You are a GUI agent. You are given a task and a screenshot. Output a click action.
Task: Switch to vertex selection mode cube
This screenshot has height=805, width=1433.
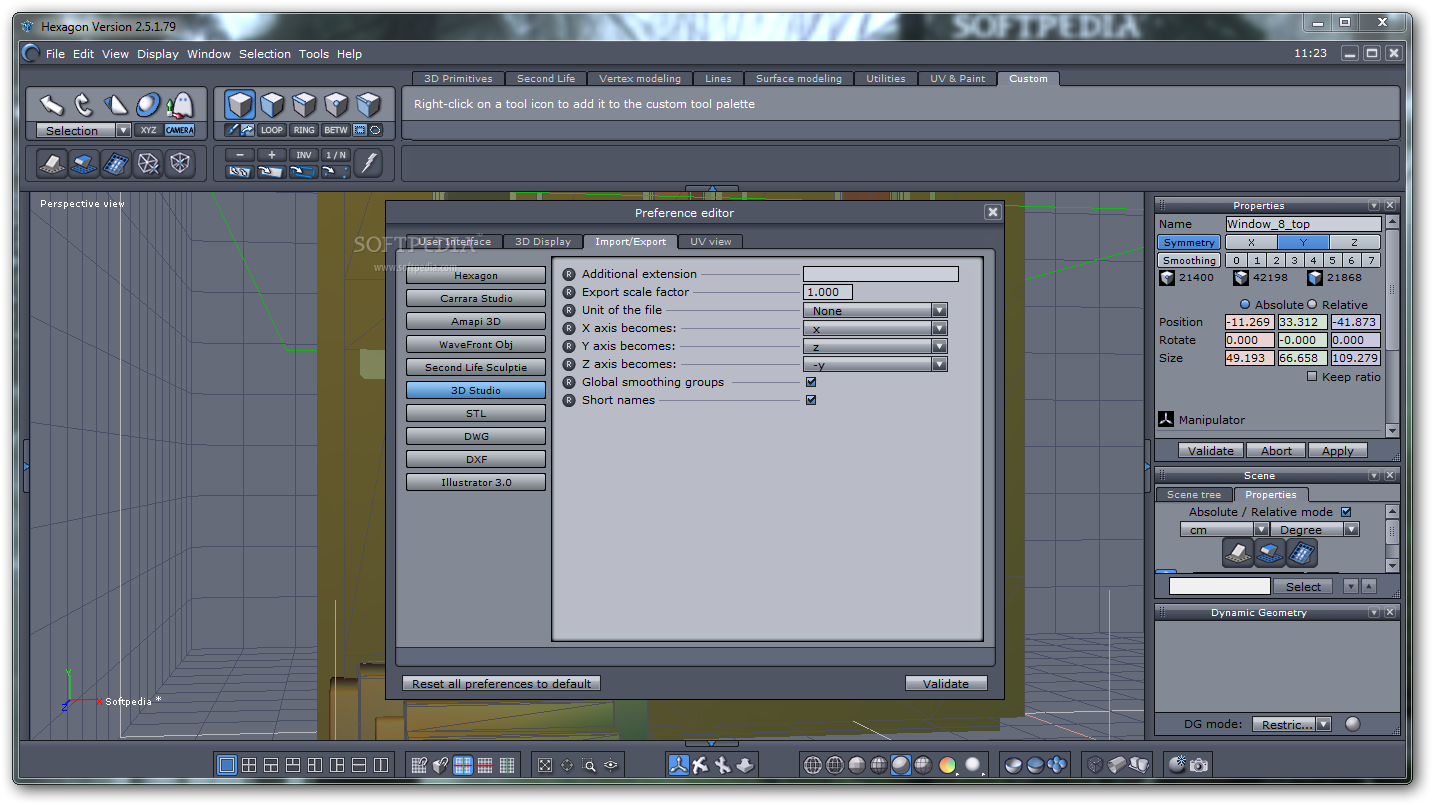(x=336, y=104)
